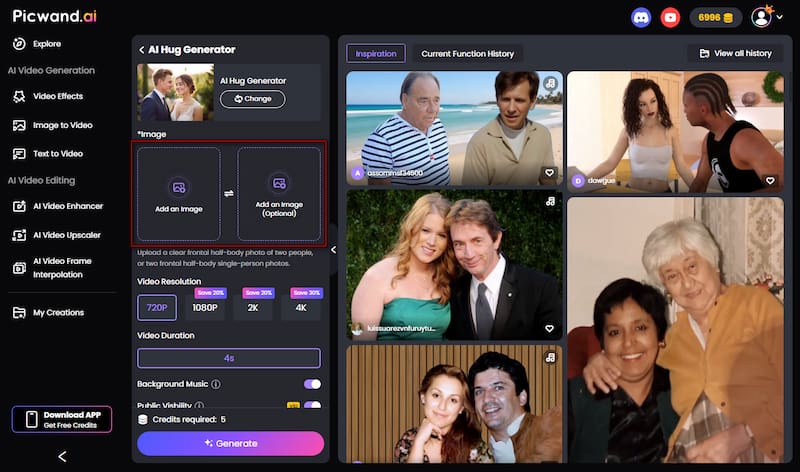Click the Picwand.ai logo
Screen dimensions: 800x472
coord(55,16)
